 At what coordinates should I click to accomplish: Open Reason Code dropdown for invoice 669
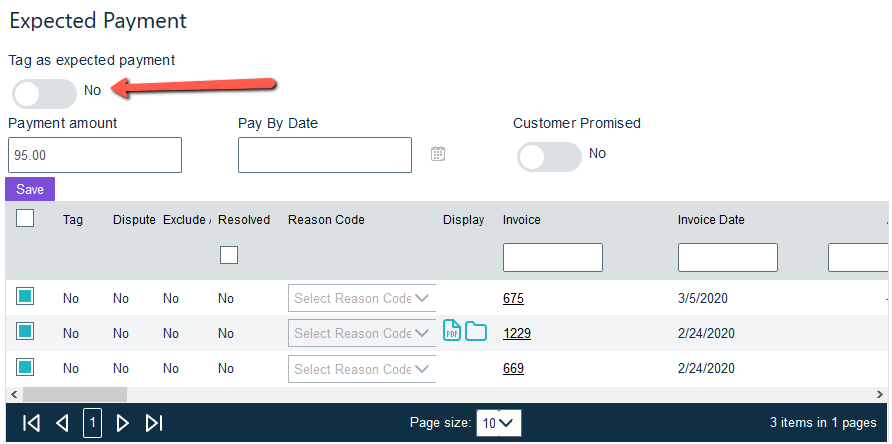[362, 369]
